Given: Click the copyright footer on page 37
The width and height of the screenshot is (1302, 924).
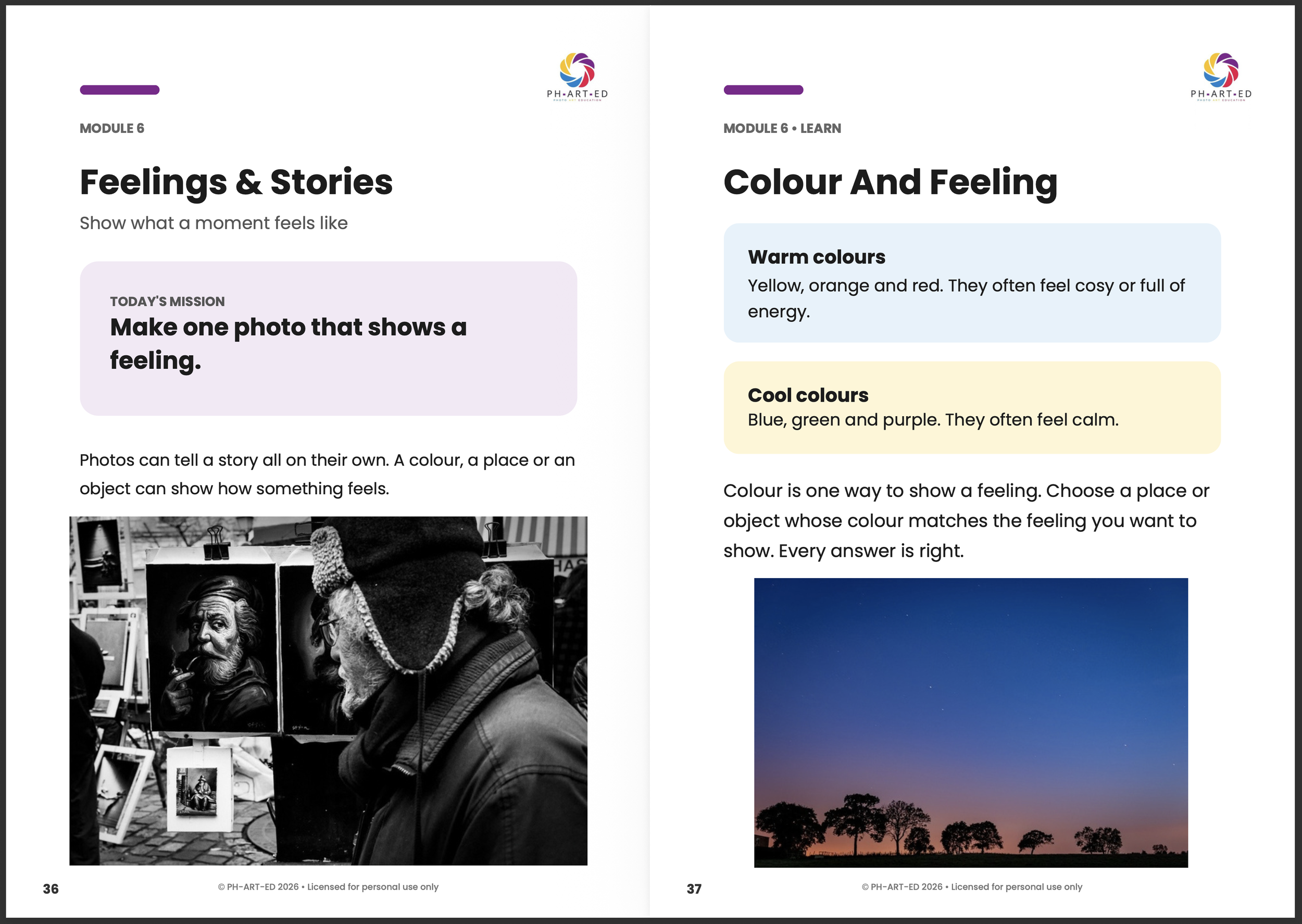Looking at the screenshot, I should coord(971,887).
